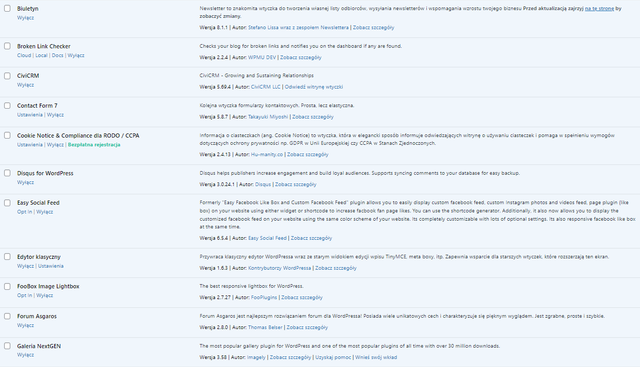Click Wyłącz under FooBox Image Lightbox
This screenshot has width=640, height=367.
[45, 296]
